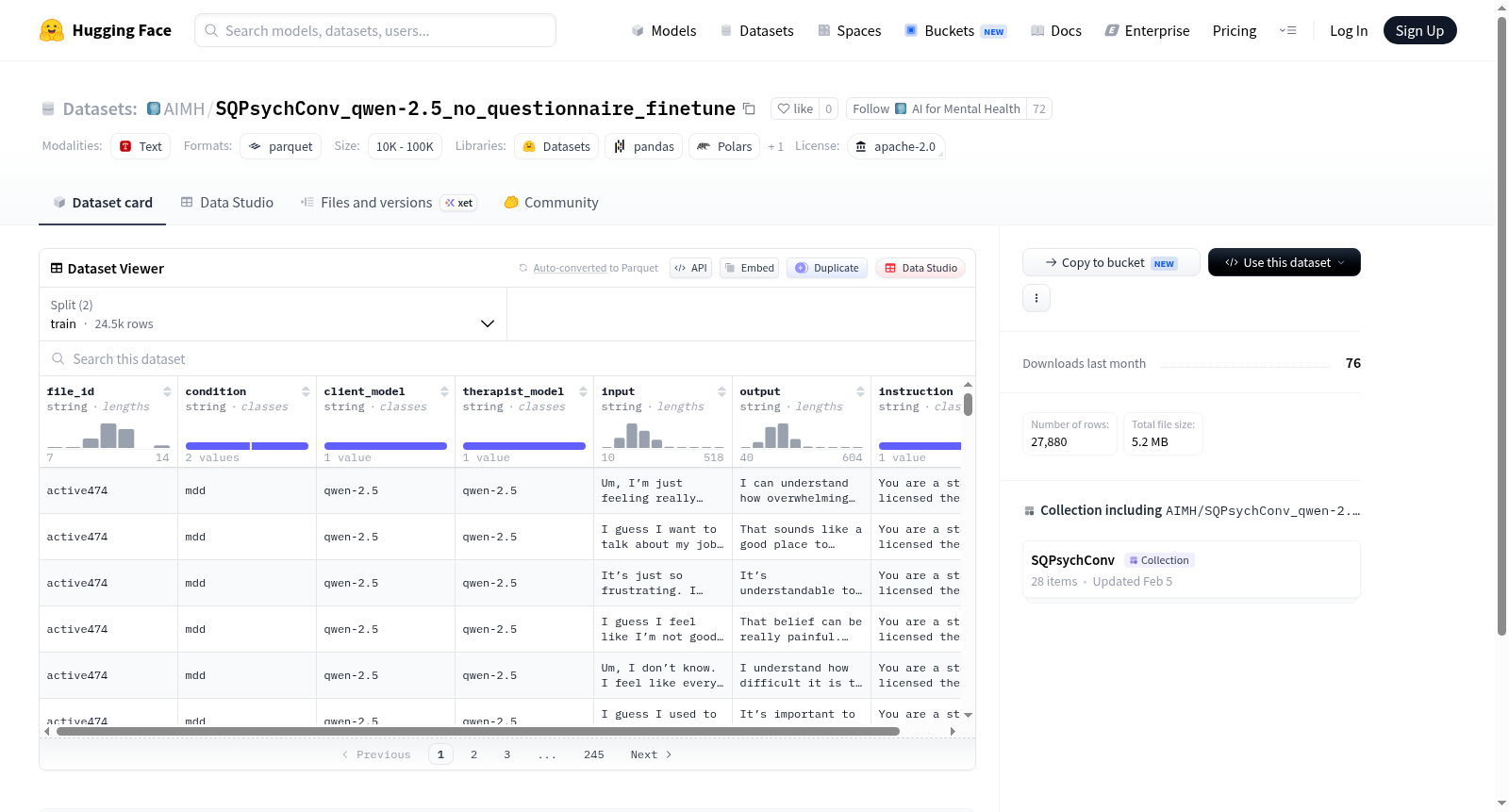
Task: Duplicate the dataset viewer
Action: pyautogui.click(x=827, y=268)
